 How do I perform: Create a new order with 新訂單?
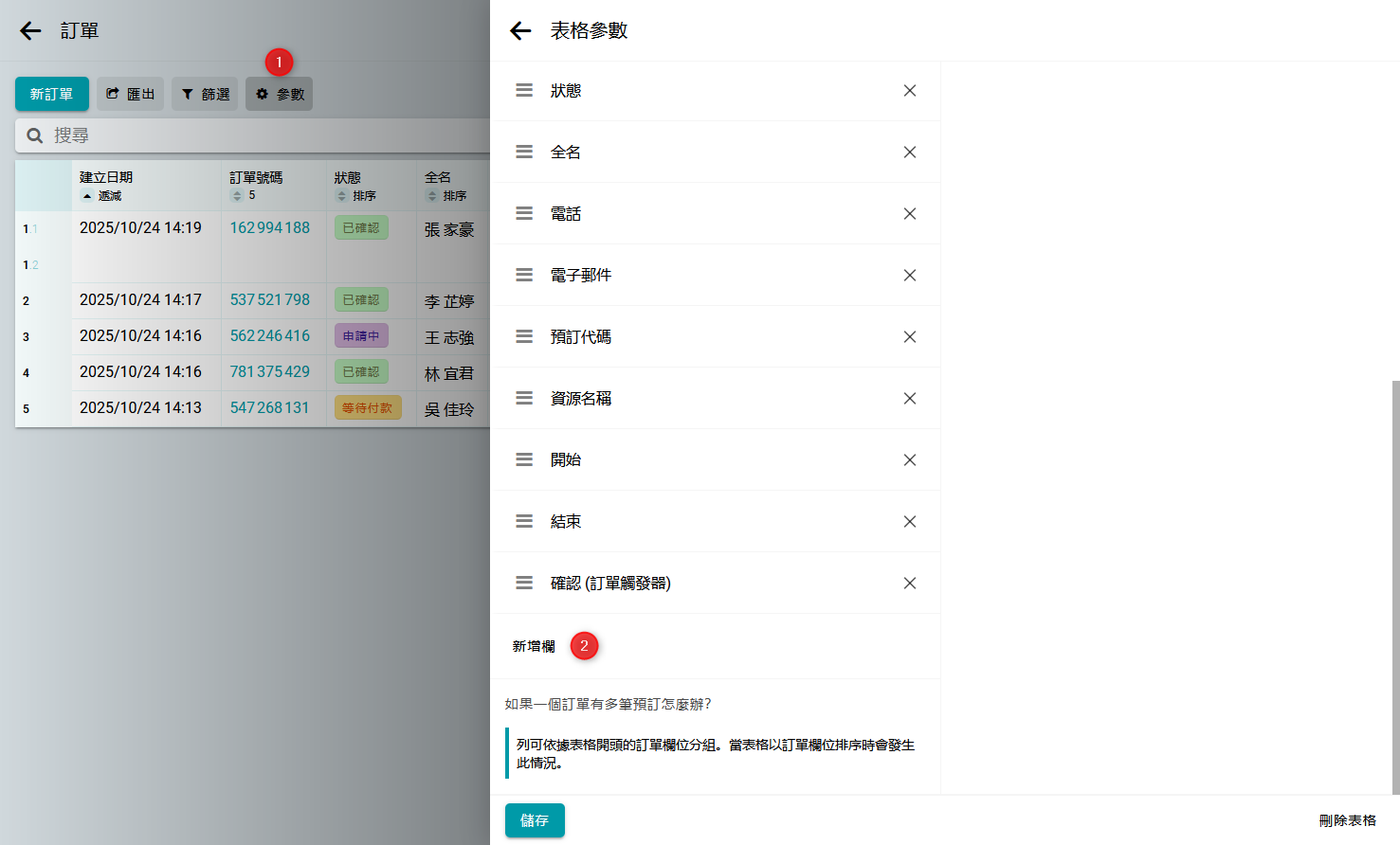(52, 94)
